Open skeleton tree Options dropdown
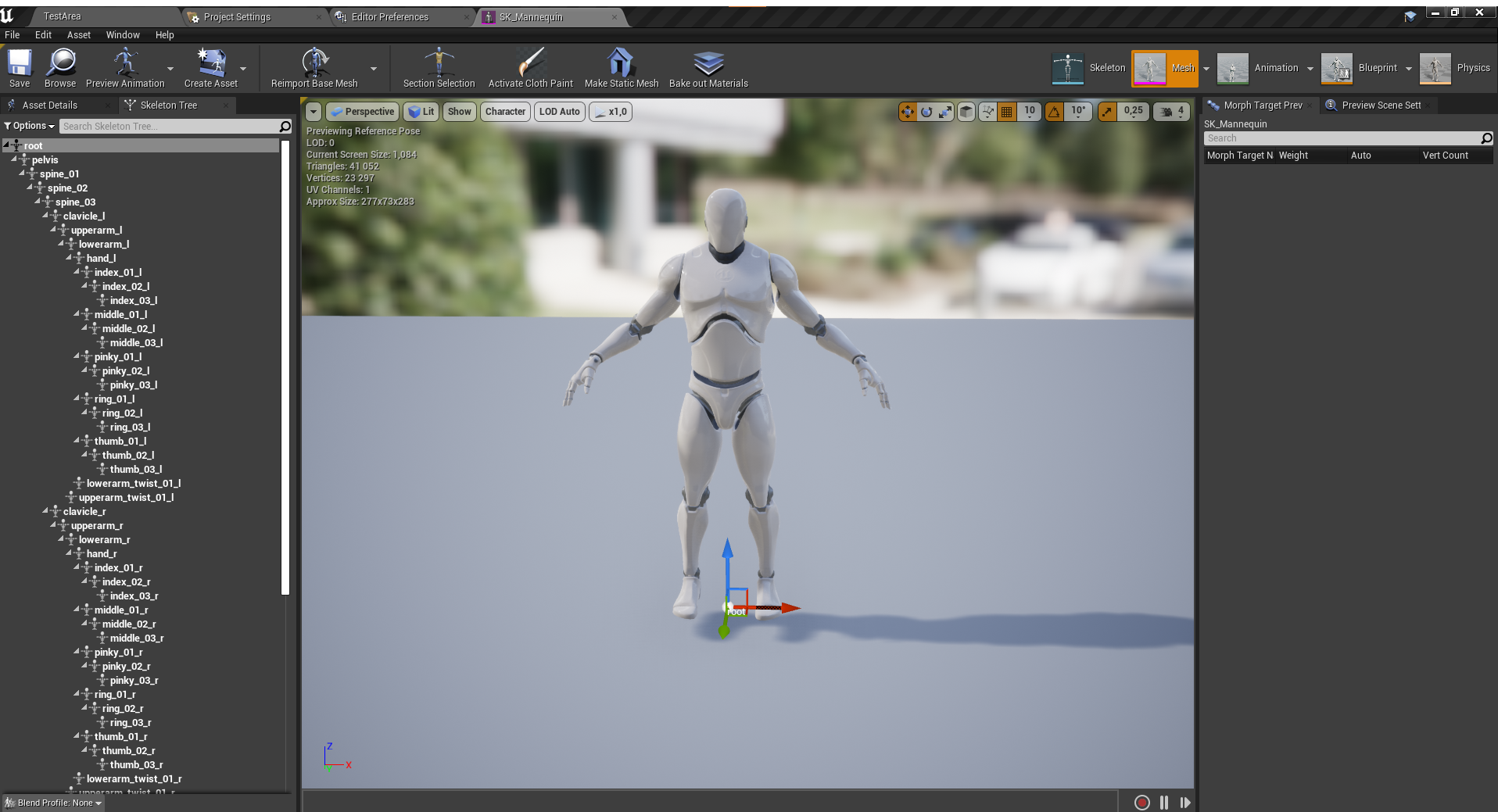The height and width of the screenshot is (812, 1498). click(x=30, y=126)
